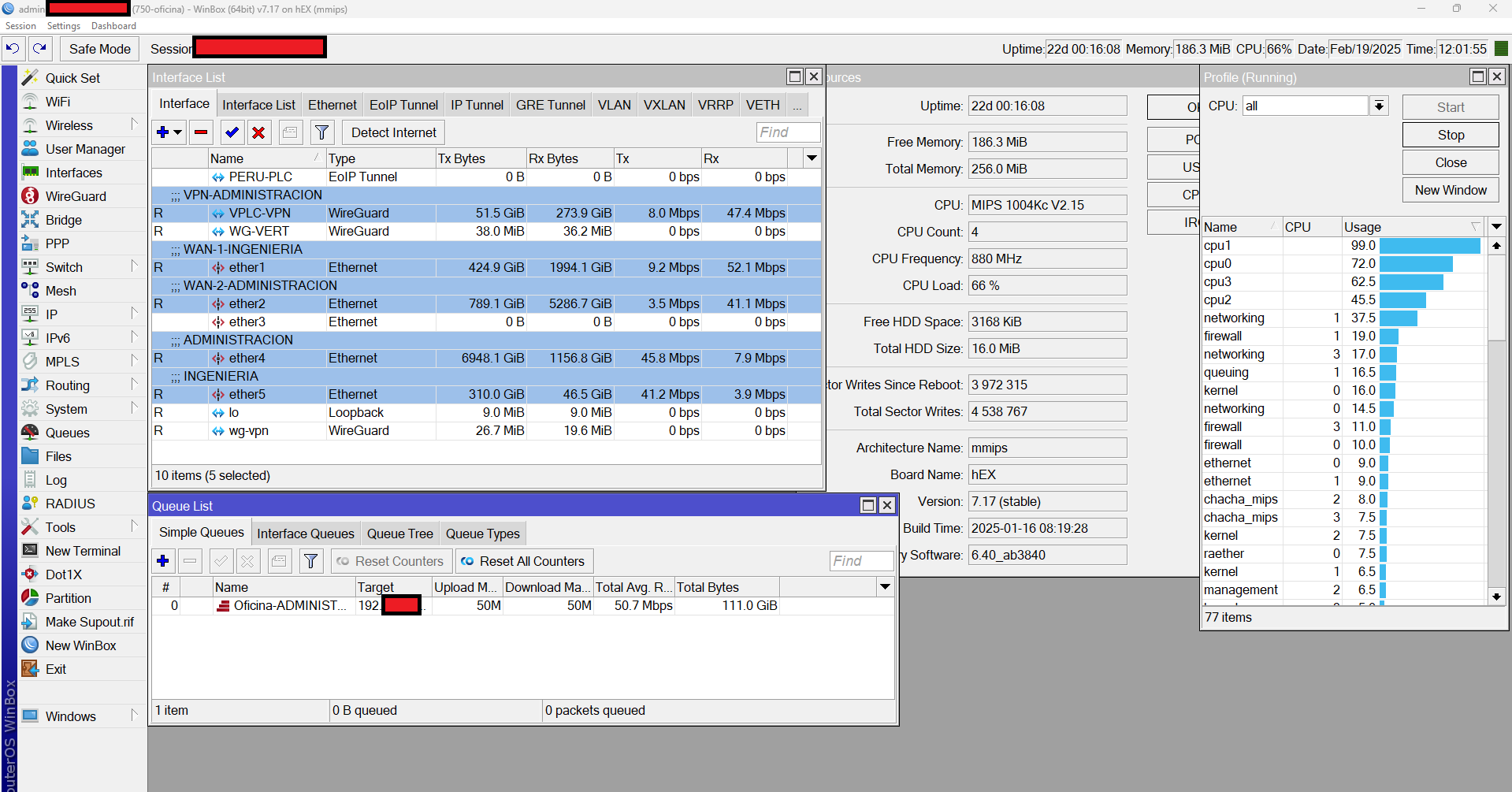Viewport: 1512px width, 792px height.
Task: Open filter in Queue List toolbar
Action: 311,561
